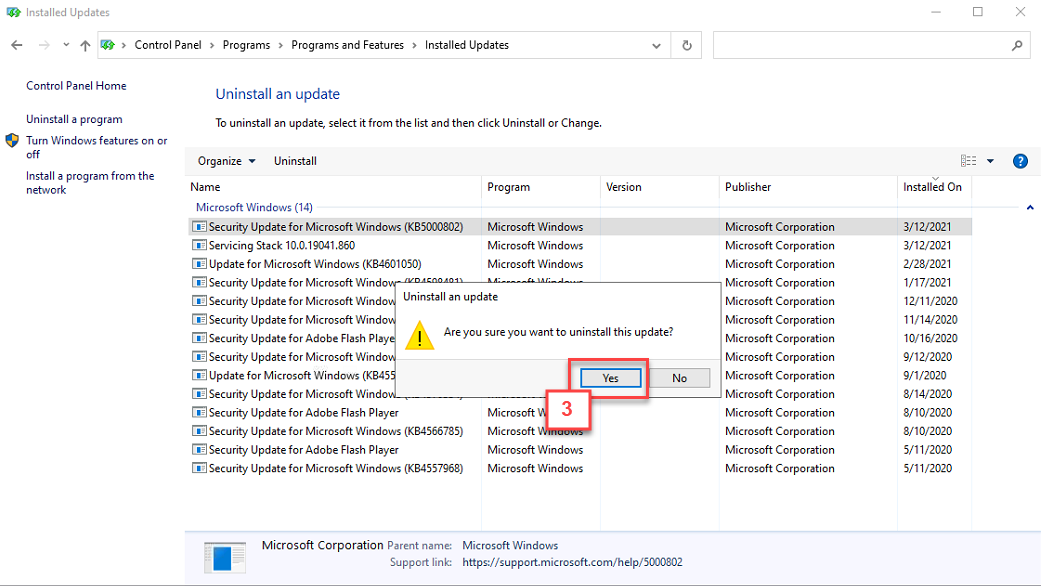Open Uninstall a program link
The height and width of the screenshot is (586, 1041).
pos(74,119)
